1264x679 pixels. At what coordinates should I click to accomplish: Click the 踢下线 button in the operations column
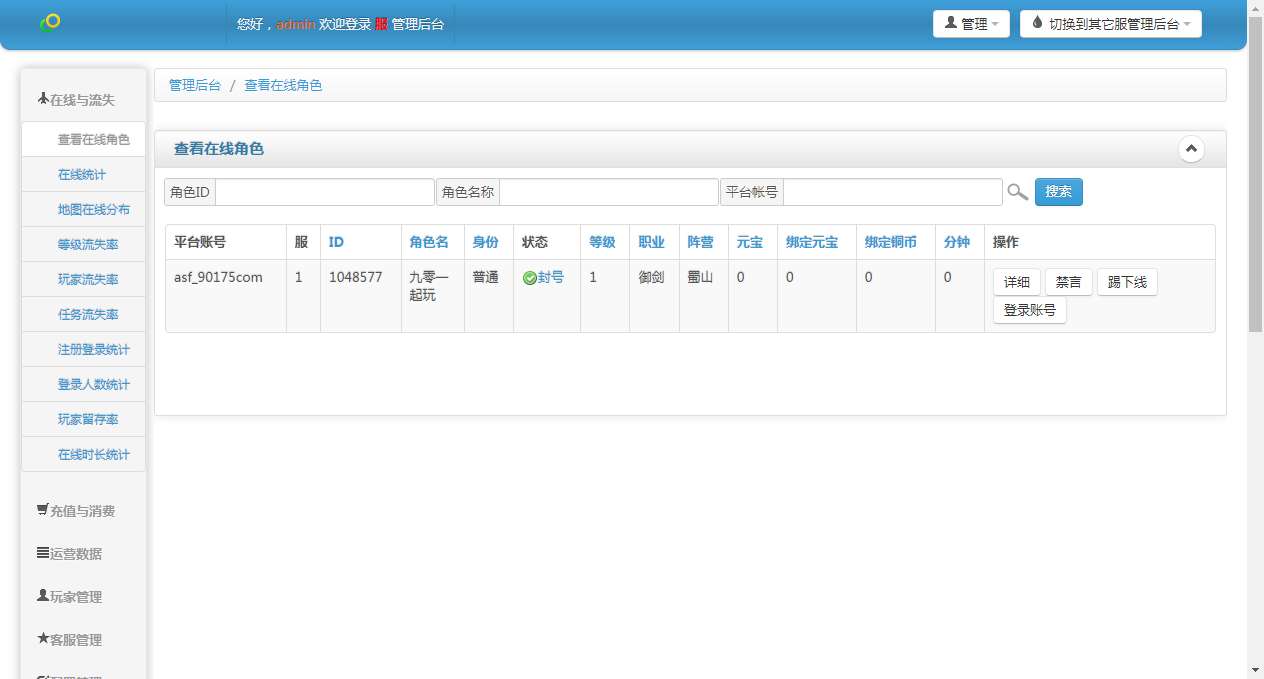(1127, 281)
